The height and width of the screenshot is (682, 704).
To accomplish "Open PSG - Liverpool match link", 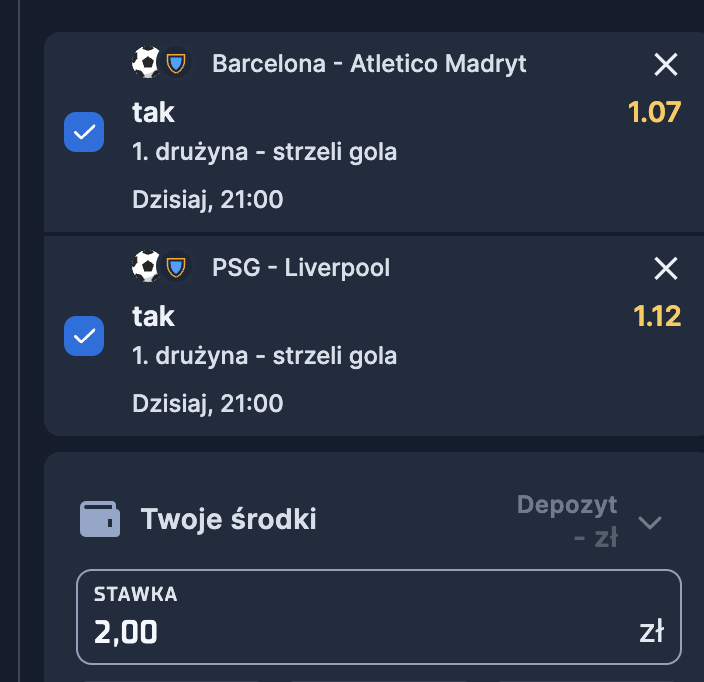I will coord(301,268).
